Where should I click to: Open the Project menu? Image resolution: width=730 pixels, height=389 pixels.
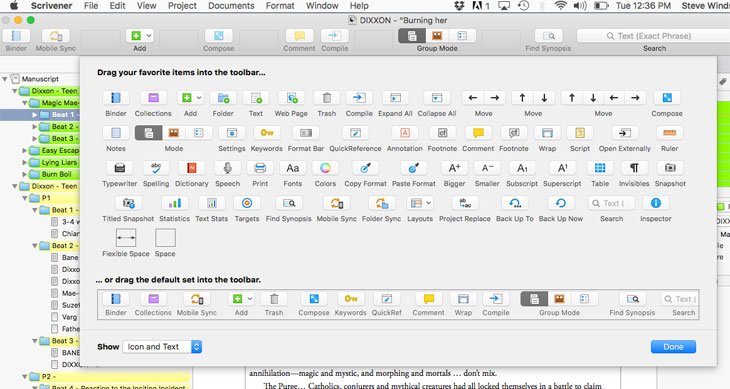182,6
